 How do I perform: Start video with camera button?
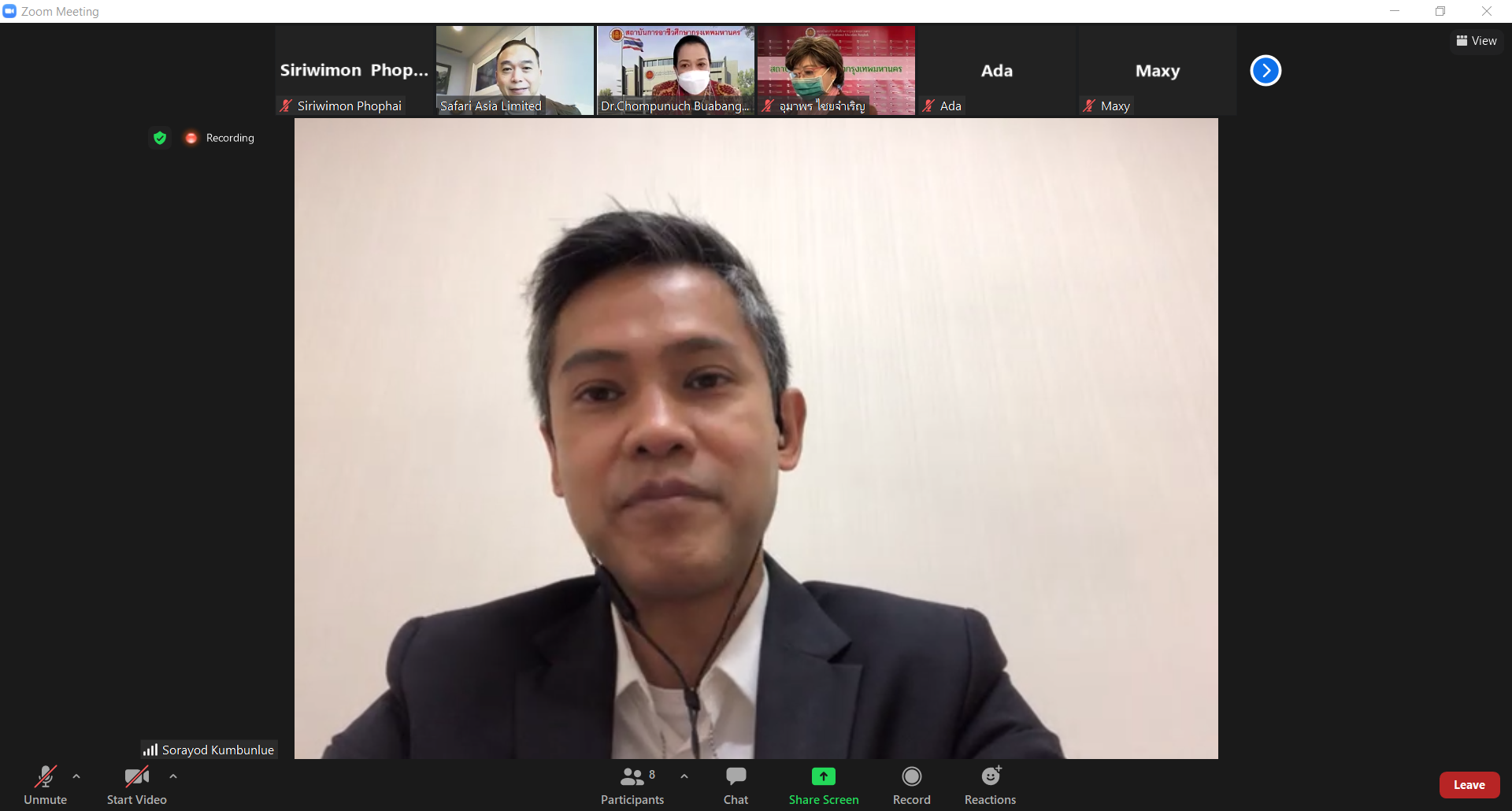click(x=136, y=784)
